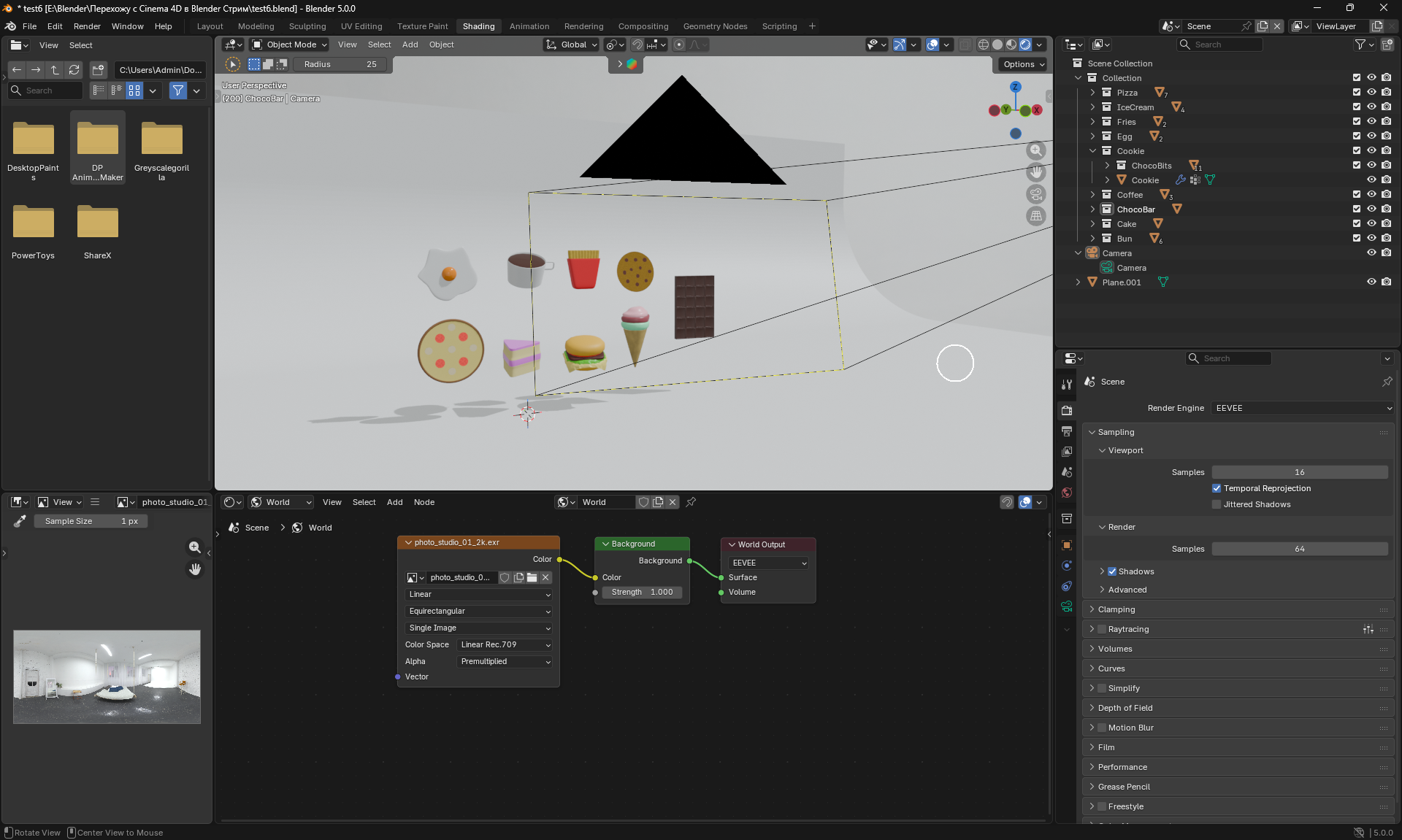Enable Jittered Shadows checkbox
Image resolution: width=1402 pixels, height=840 pixels.
coord(1217,504)
